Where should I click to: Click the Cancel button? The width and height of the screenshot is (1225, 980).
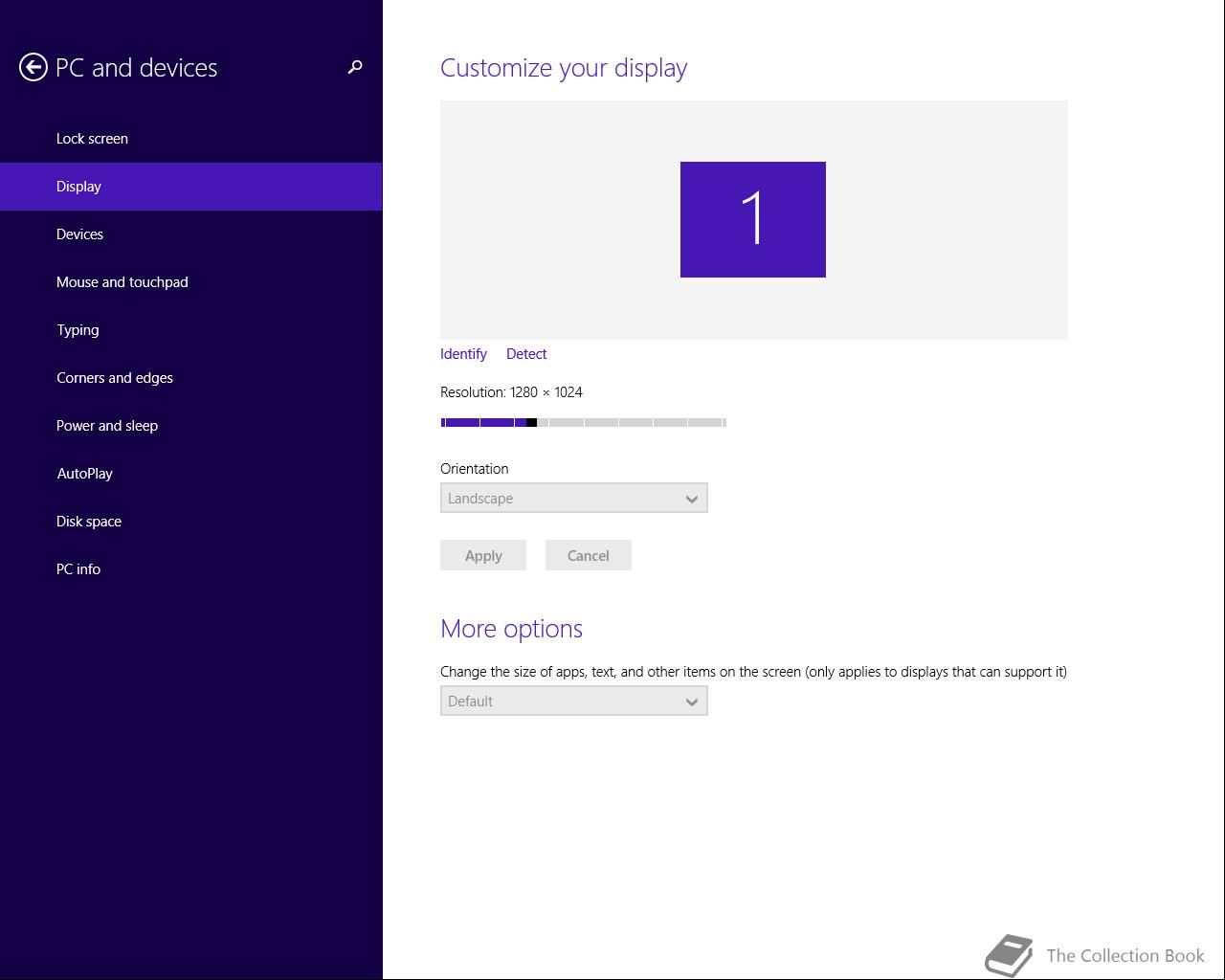(x=589, y=555)
